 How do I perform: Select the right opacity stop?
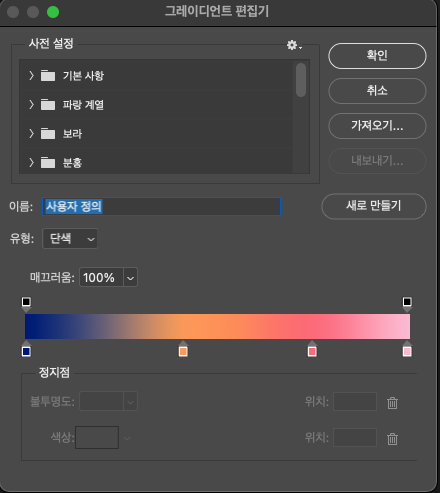407,304
